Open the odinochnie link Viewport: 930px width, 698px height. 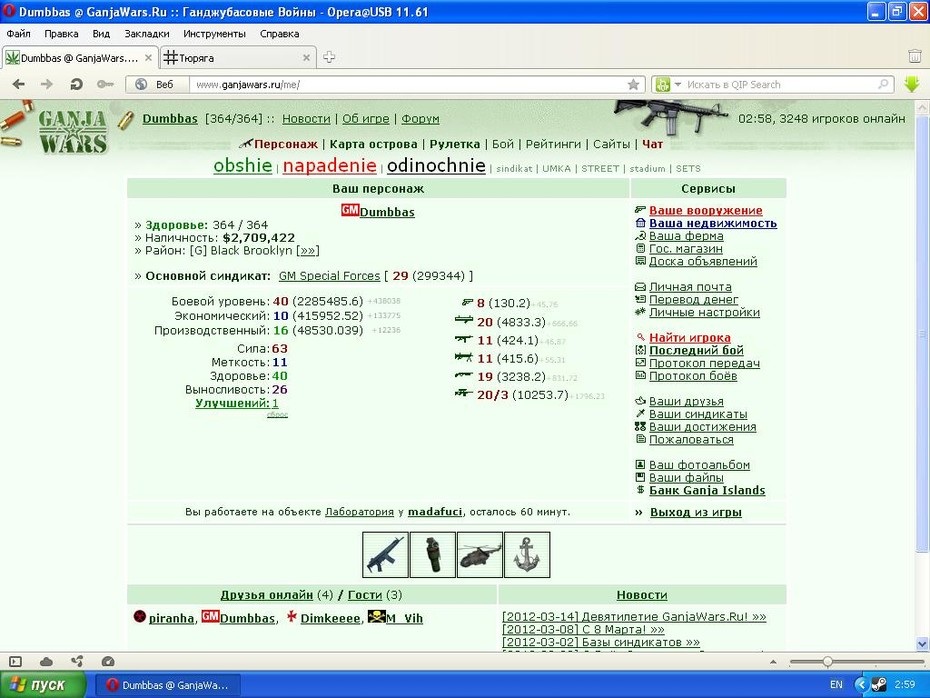pyautogui.click(x=437, y=165)
